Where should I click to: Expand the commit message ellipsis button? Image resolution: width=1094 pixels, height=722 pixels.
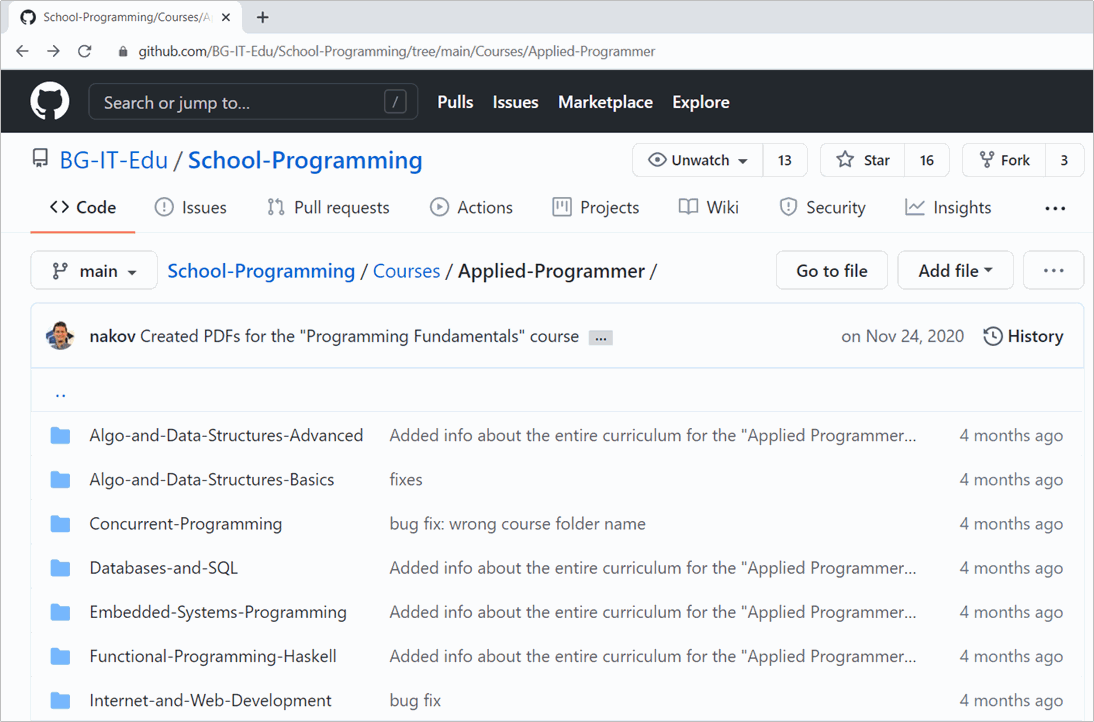coord(600,338)
